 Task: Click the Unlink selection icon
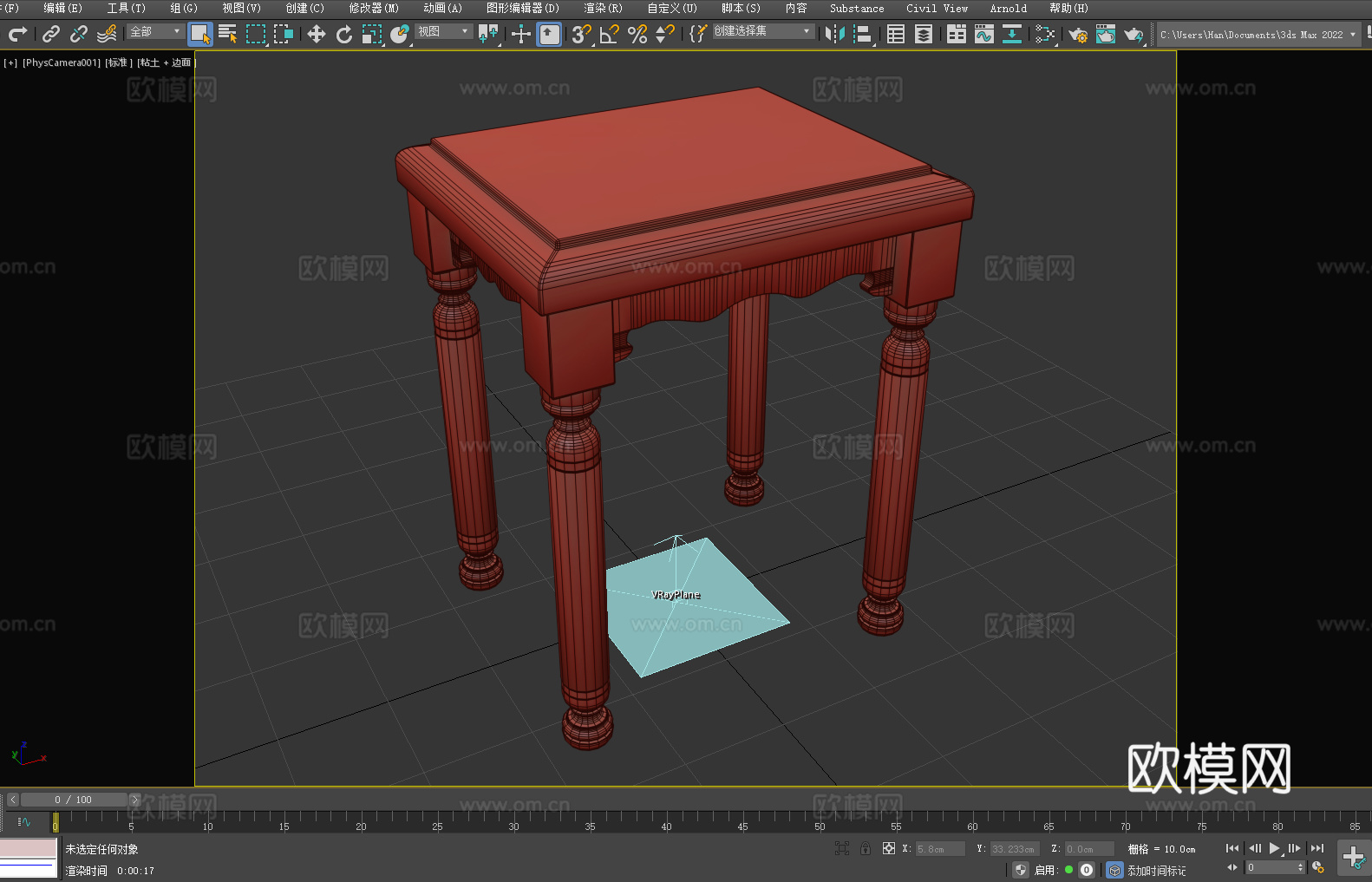[x=79, y=34]
